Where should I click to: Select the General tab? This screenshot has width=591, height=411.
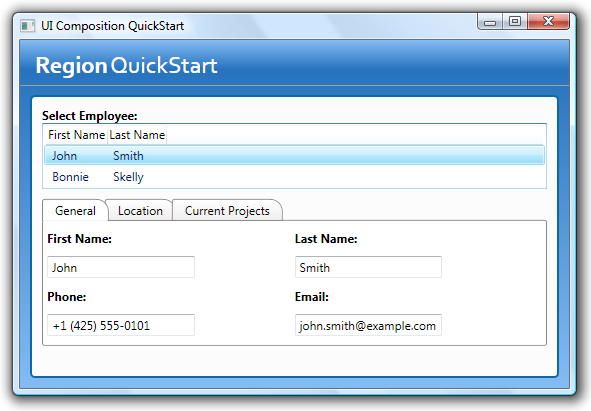pos(75,210)
